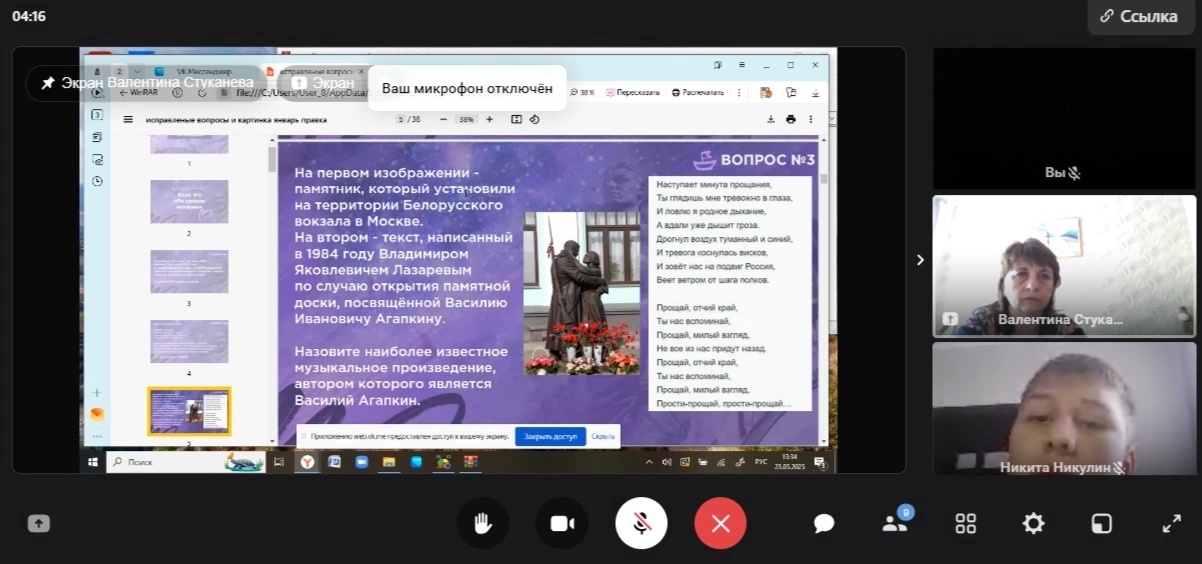Click the Распечатать button in the shared browser

coord(697,92)
